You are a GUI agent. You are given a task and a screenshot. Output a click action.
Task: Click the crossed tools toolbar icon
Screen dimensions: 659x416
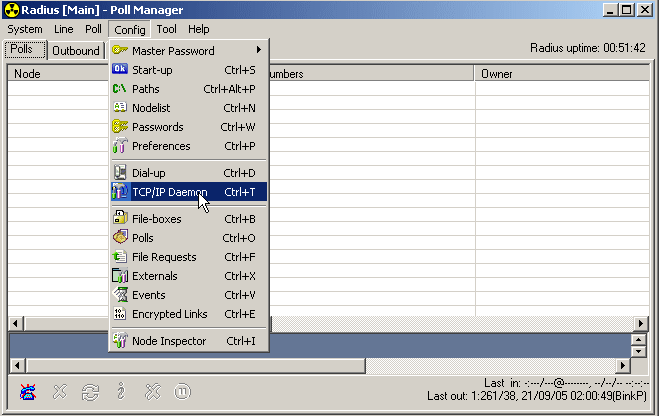click(153, 392)
